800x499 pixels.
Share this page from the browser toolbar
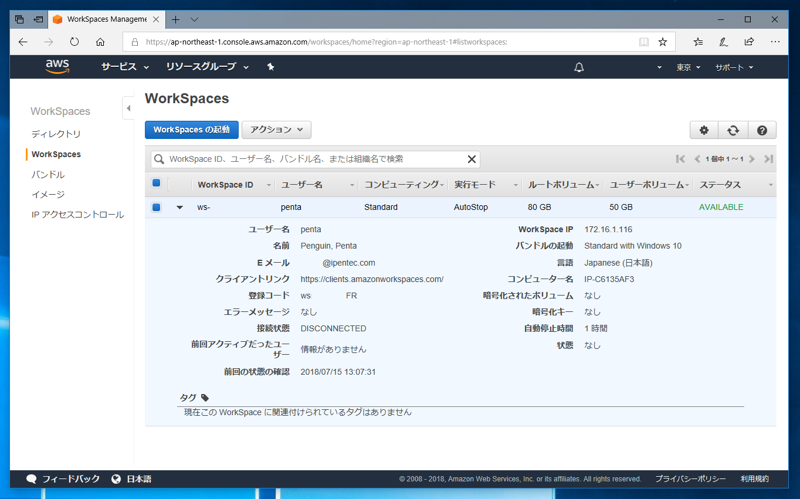coord(749,42)
